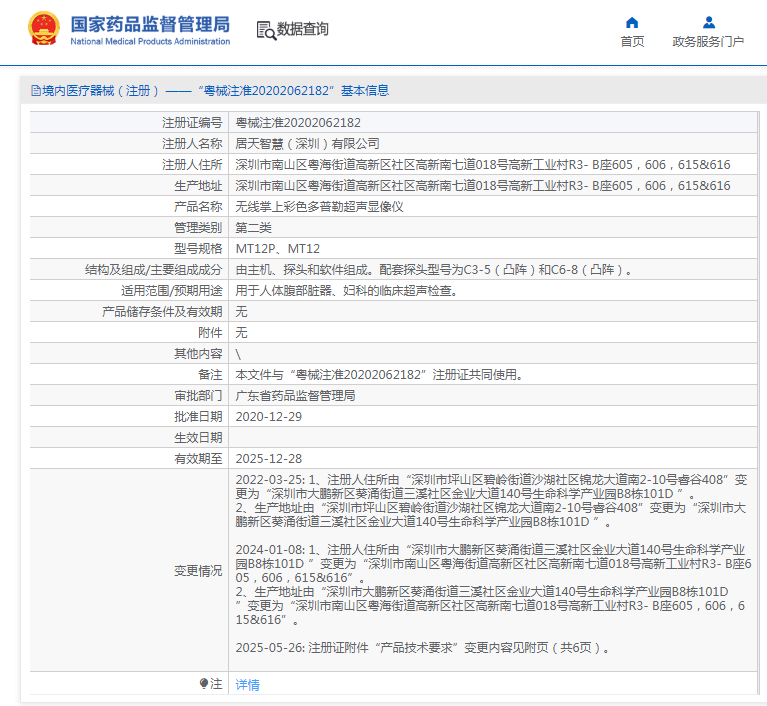Click the 变更情况 row label
Viewport: 767px width, 706px height.
pyautogui.click(x=198, y=570)
